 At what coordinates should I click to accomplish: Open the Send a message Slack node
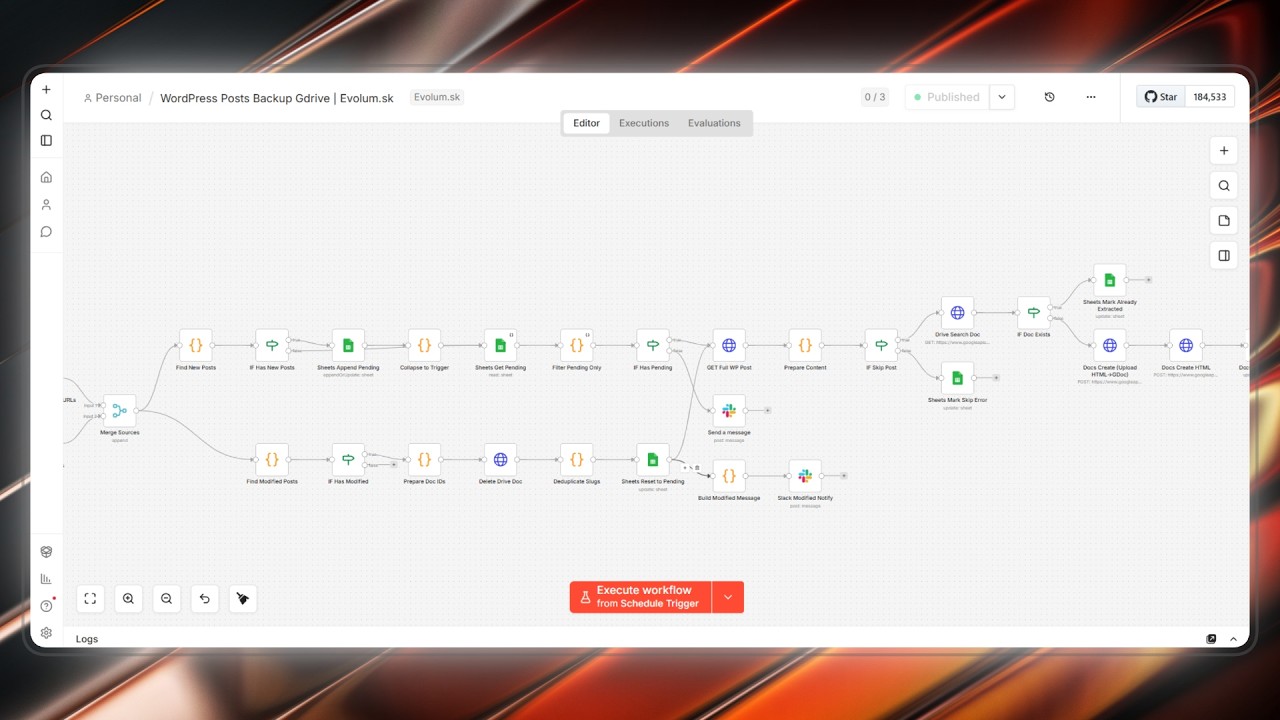[x=729, y=410]
